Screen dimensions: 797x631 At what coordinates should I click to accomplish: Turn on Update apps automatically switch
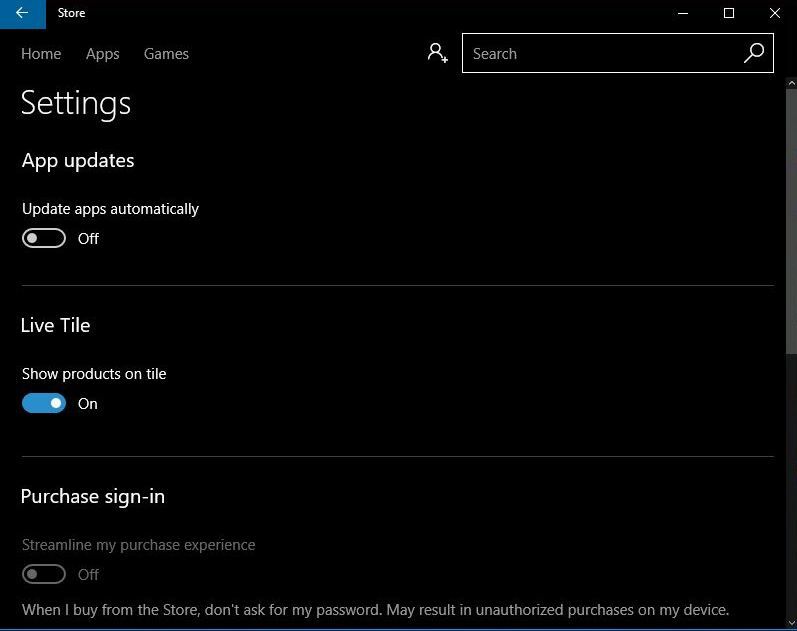pyautogui.click(x=44, y=238)
